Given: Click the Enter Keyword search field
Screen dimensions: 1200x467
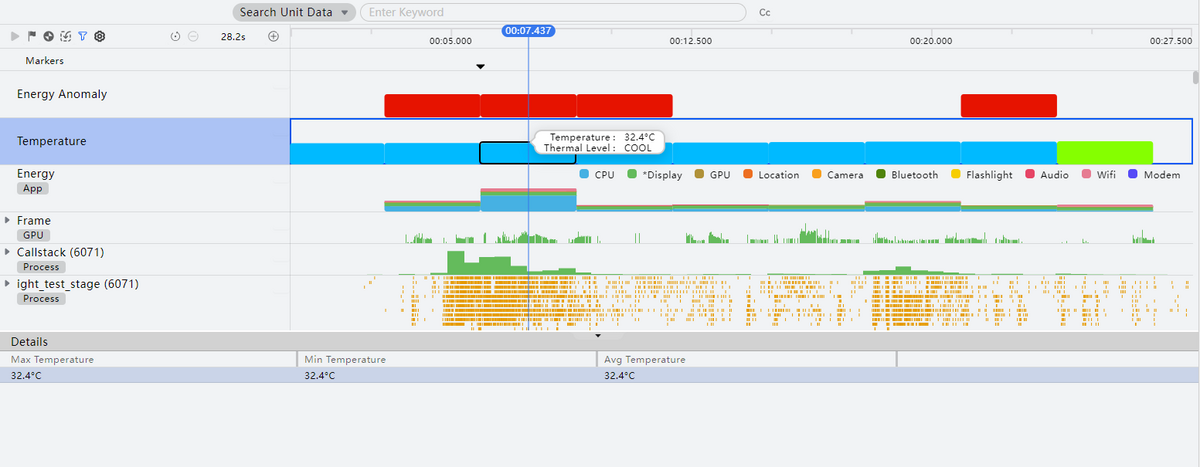Looking at the screenshot, I should [553, 13].
